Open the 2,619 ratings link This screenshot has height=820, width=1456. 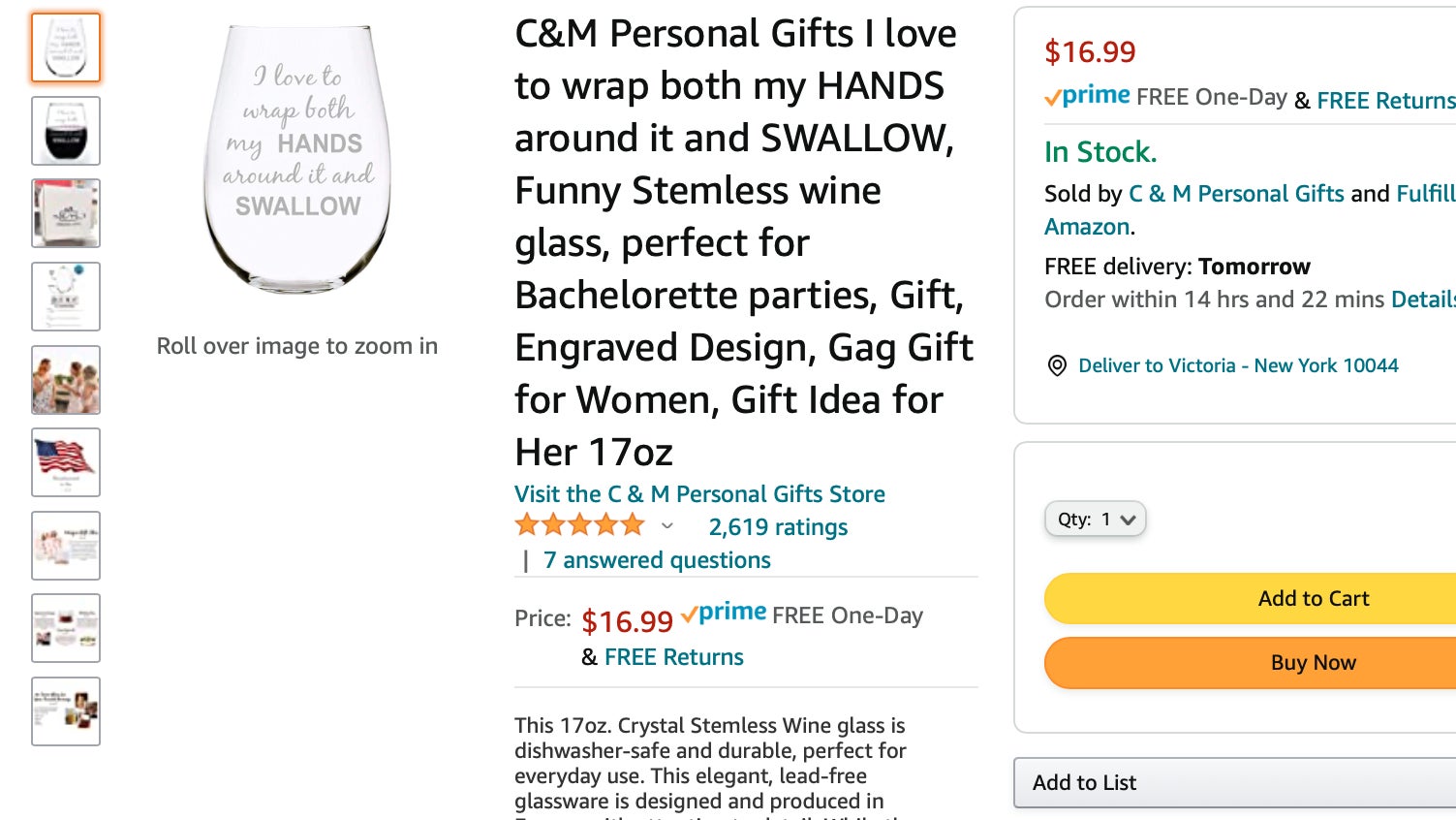tap(776, 527)
